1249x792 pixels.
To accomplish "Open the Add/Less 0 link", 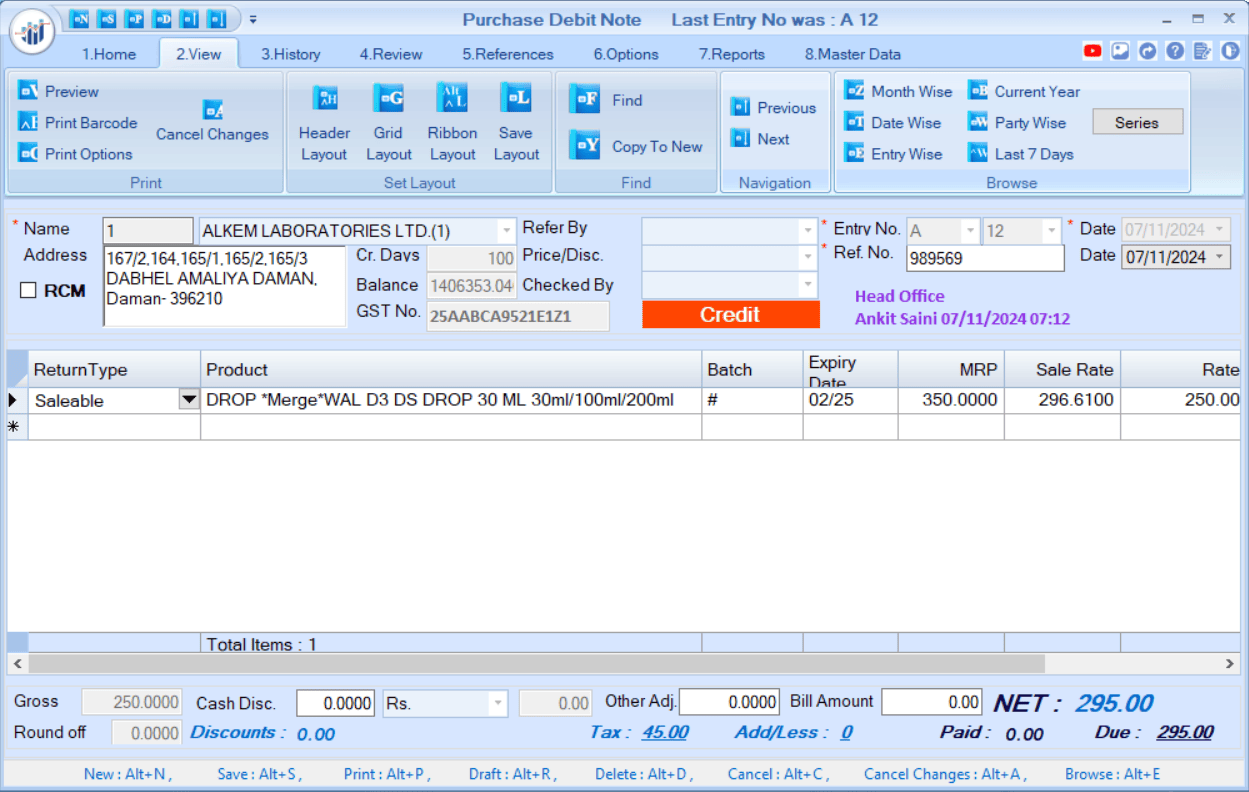I will point(846,732).
